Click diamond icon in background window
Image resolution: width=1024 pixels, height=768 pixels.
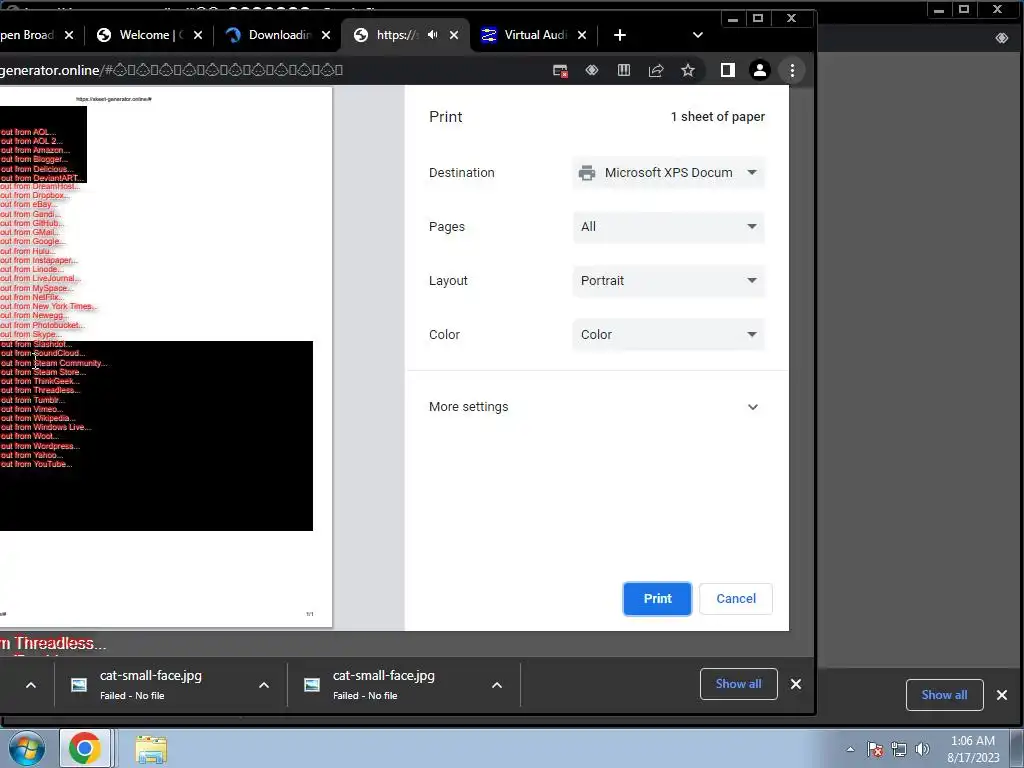pos(1002,38)
